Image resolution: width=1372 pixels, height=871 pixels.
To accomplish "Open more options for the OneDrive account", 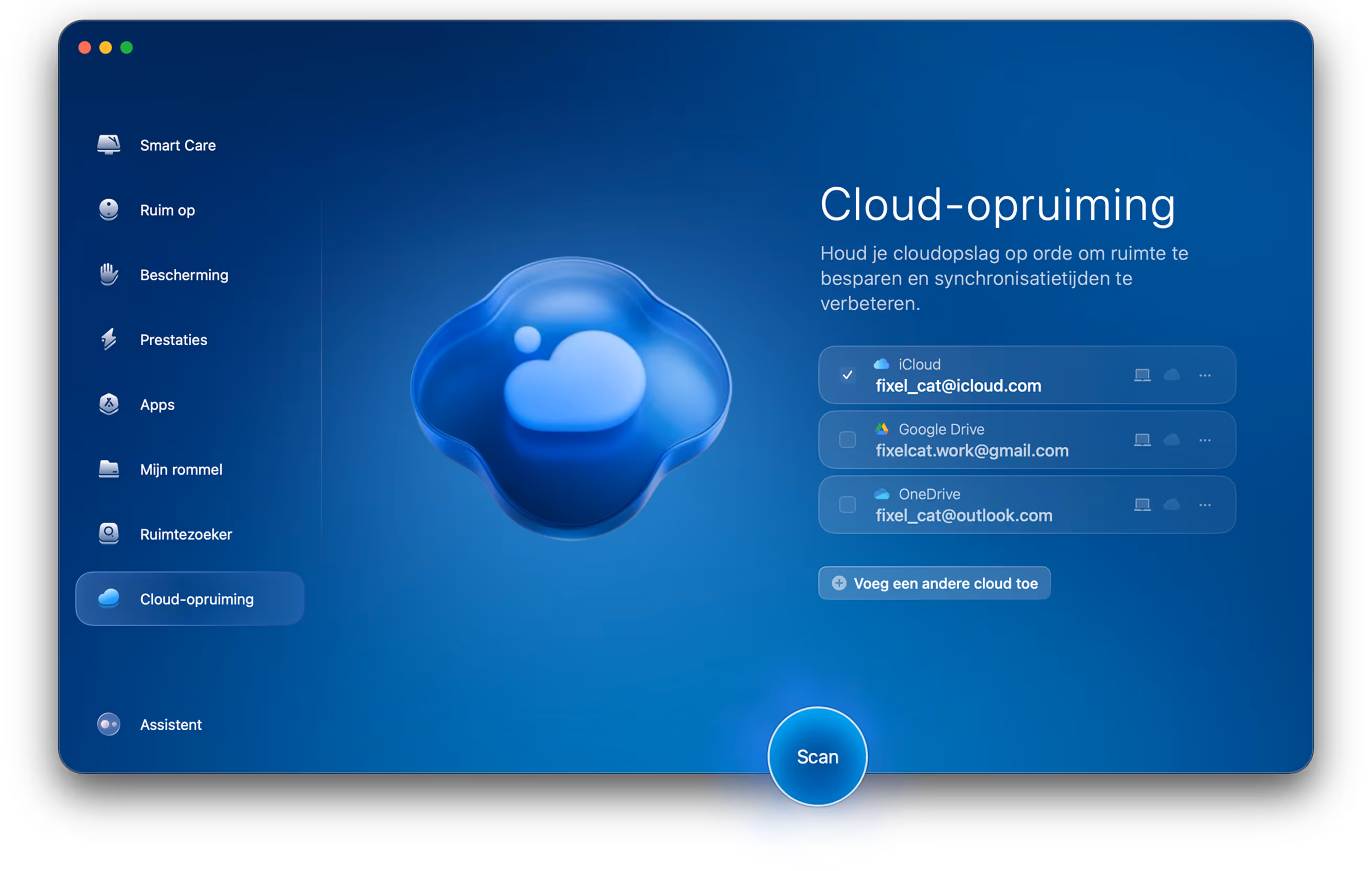I will click(x=1205, y=505).
